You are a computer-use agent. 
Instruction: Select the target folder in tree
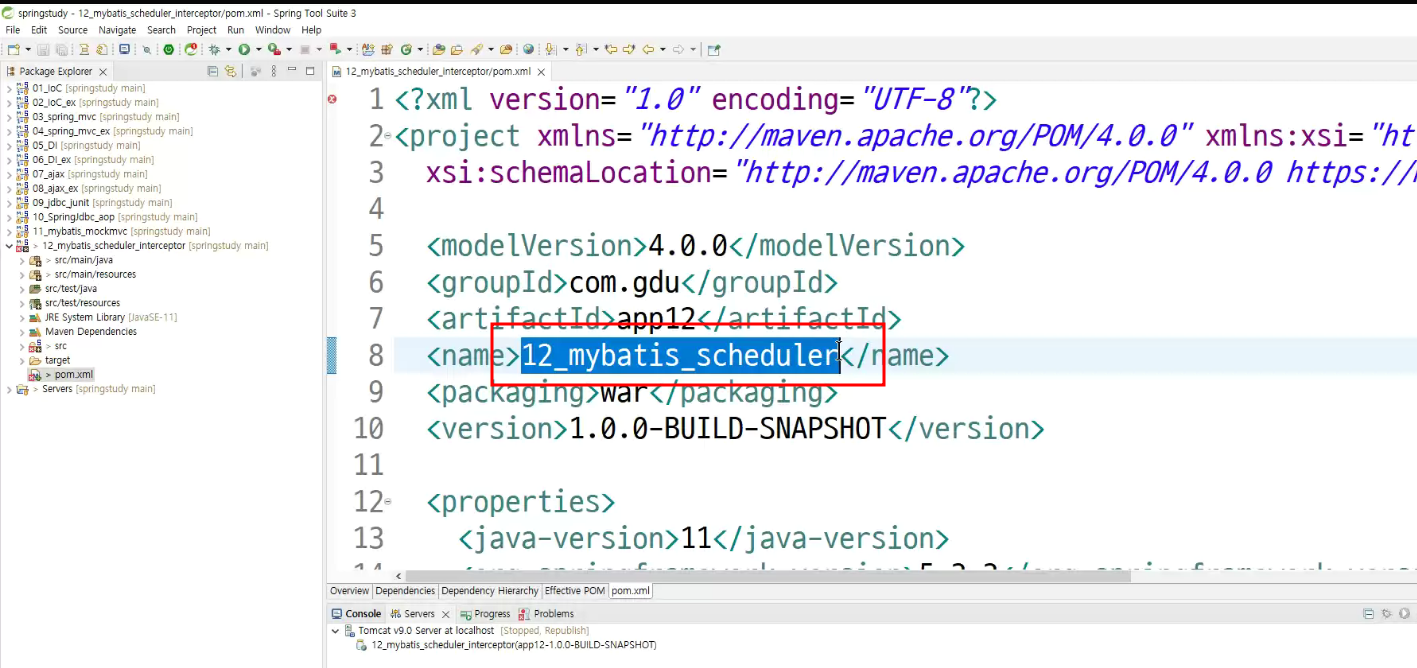(x=57, y=360)
